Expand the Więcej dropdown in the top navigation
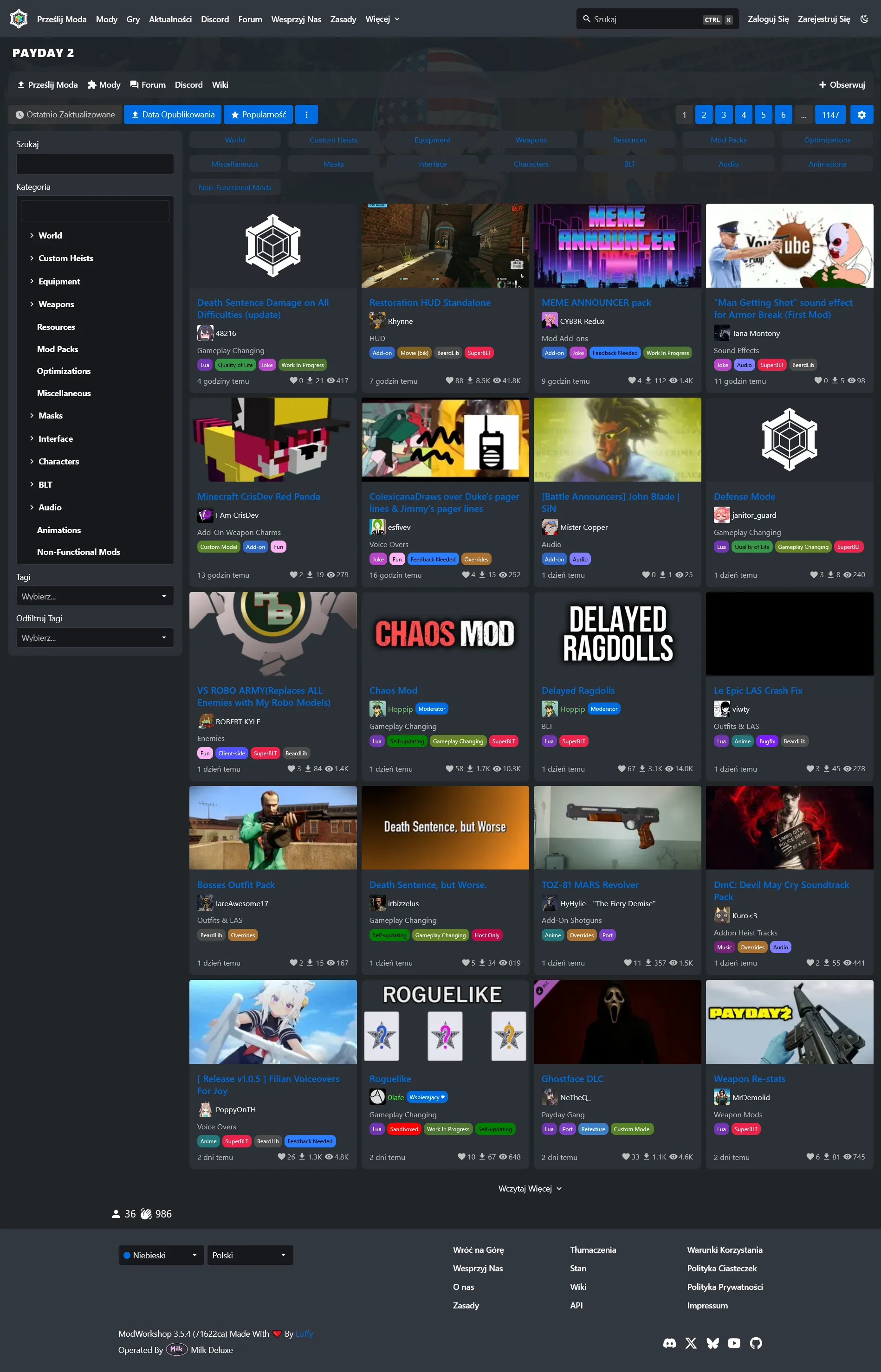881x1372 pixels. [x=383, y=19]
